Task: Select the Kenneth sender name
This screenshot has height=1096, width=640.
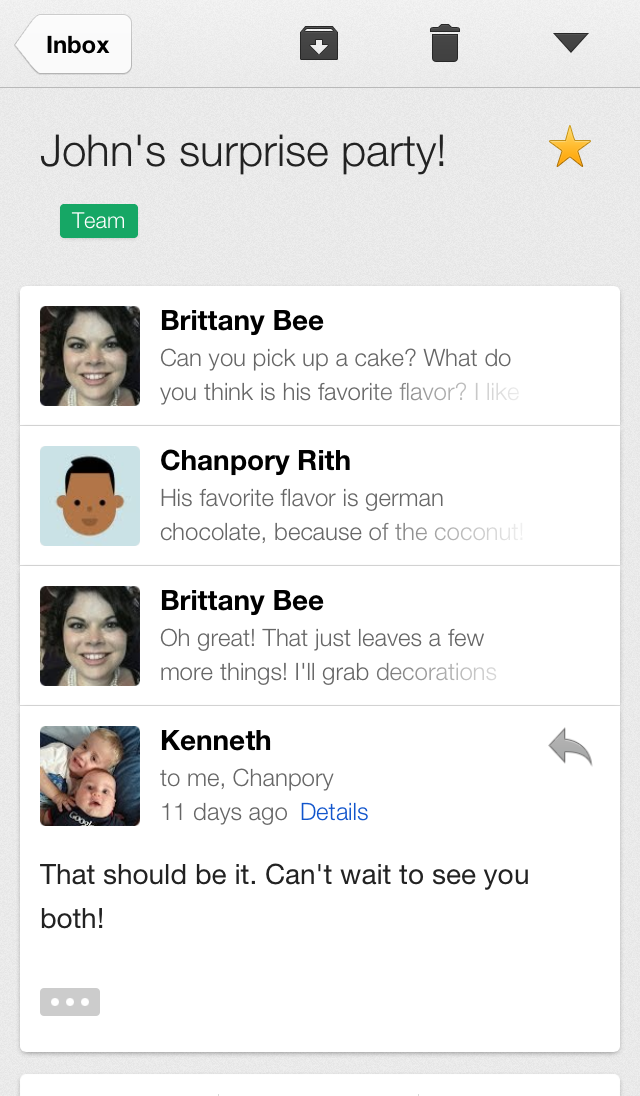Action: pyautogui.click(x=216, y=741)
